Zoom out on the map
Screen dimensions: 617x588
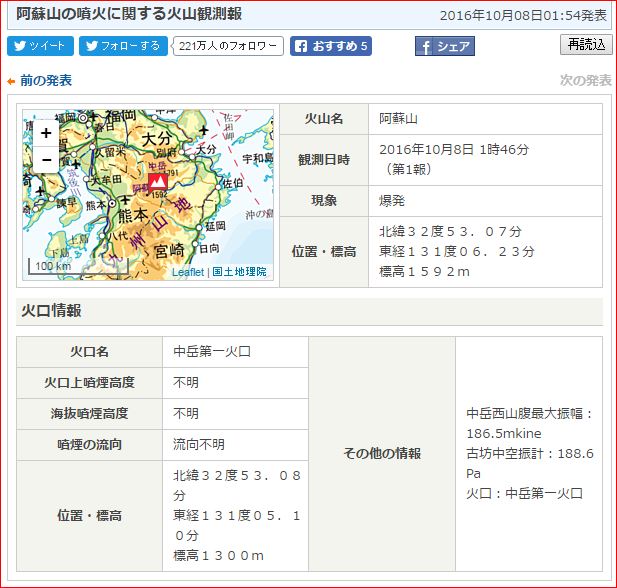(46, 159)
